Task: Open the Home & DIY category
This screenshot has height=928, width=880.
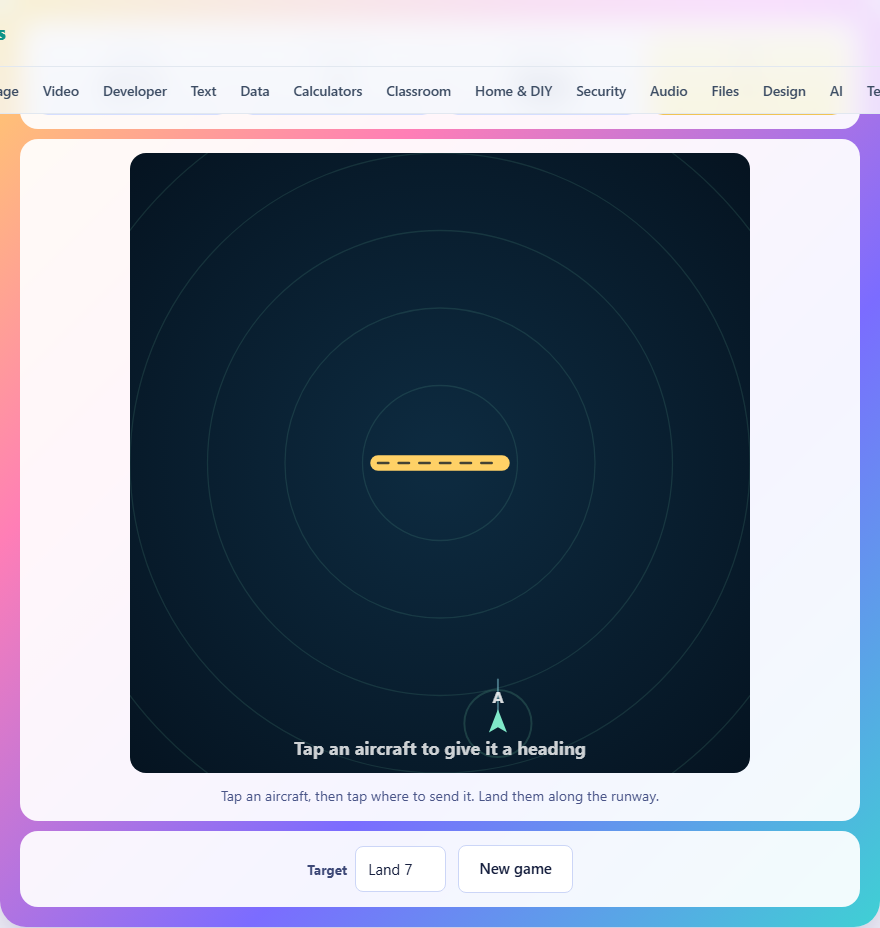Action: click(x=513, y=91)
